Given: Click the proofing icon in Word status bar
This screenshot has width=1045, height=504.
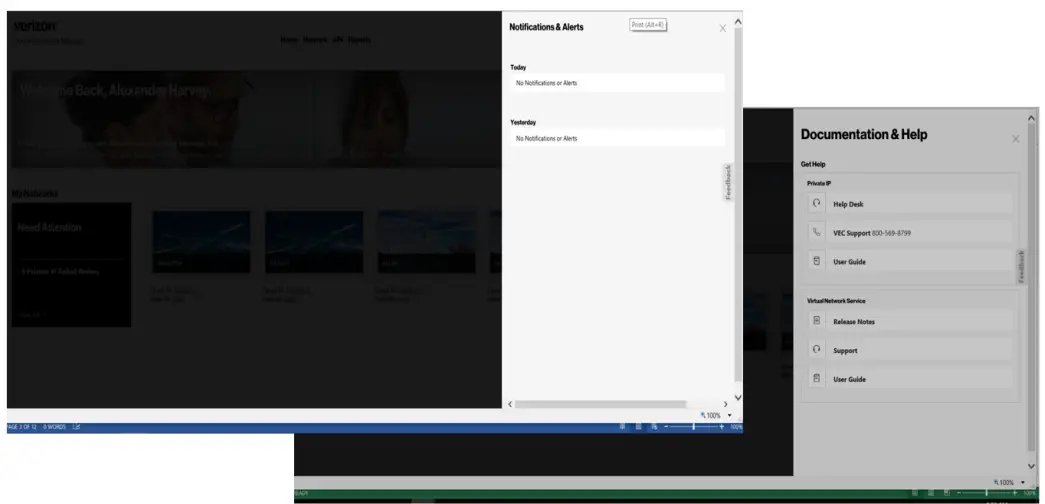Looking at the screenshot, I should coord(77,427).
